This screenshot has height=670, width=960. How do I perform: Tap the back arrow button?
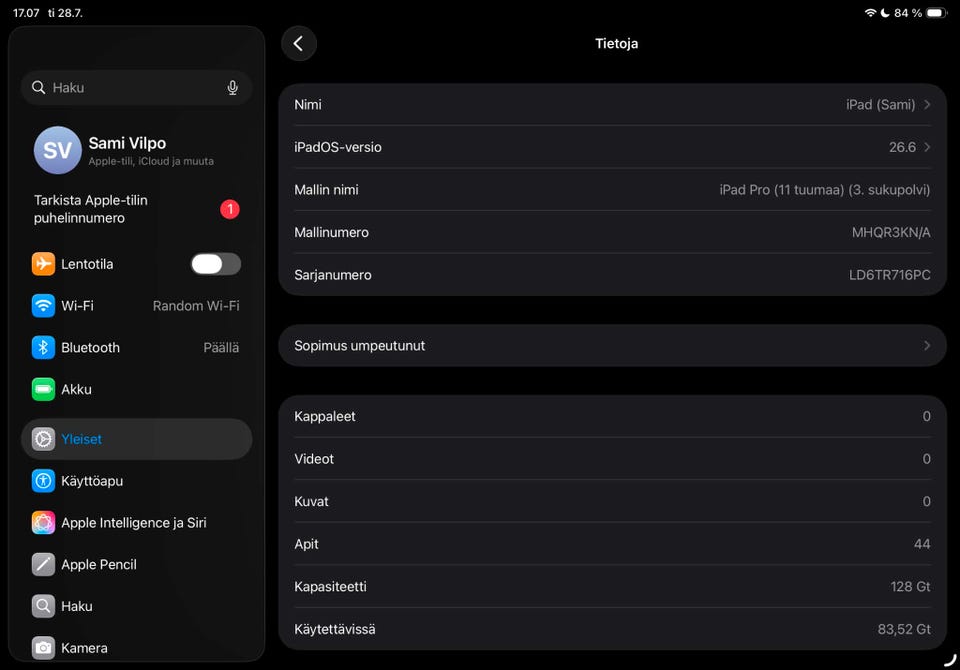pyautogui.click(x=299, y=43)
